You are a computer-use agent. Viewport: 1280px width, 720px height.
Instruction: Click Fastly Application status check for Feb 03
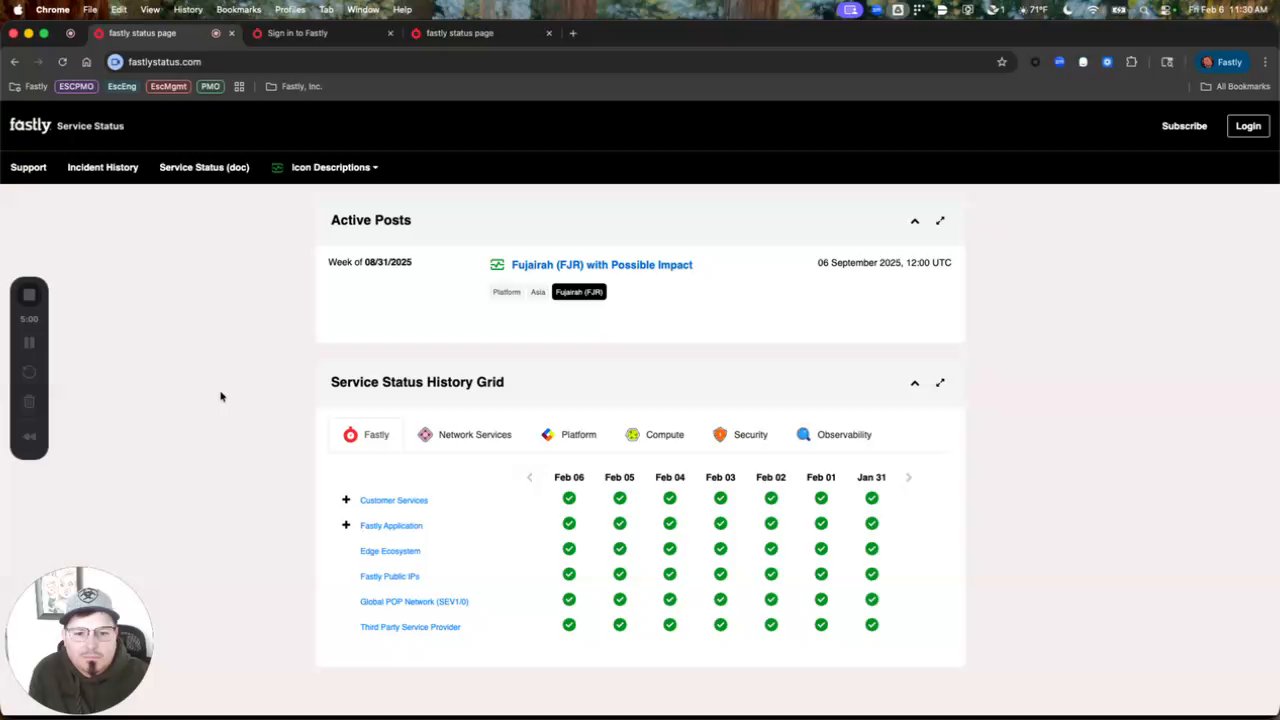[x=720, y=523]
